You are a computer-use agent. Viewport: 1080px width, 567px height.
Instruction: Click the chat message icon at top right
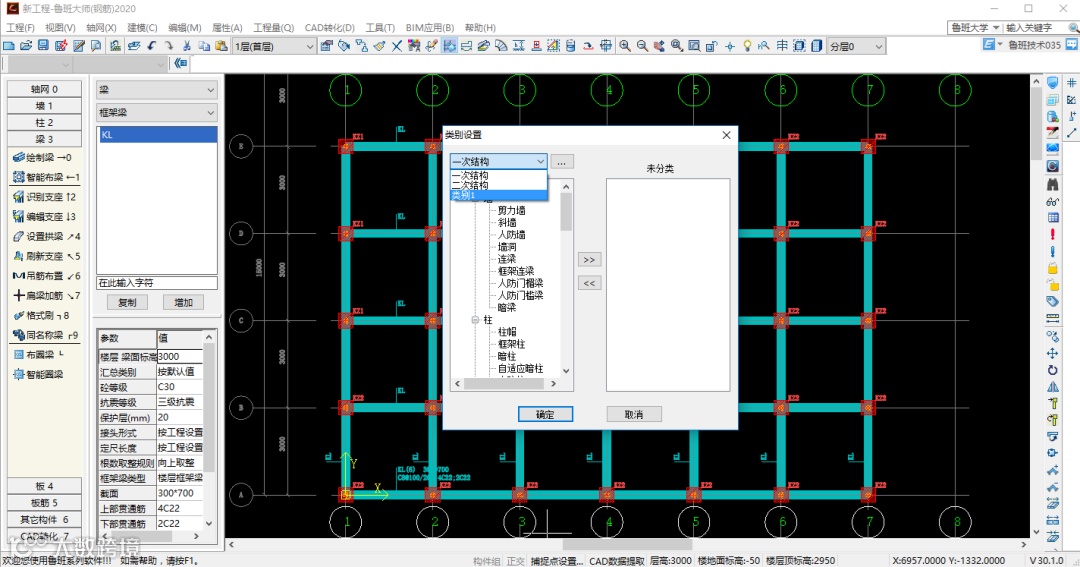coord(1072,44)
